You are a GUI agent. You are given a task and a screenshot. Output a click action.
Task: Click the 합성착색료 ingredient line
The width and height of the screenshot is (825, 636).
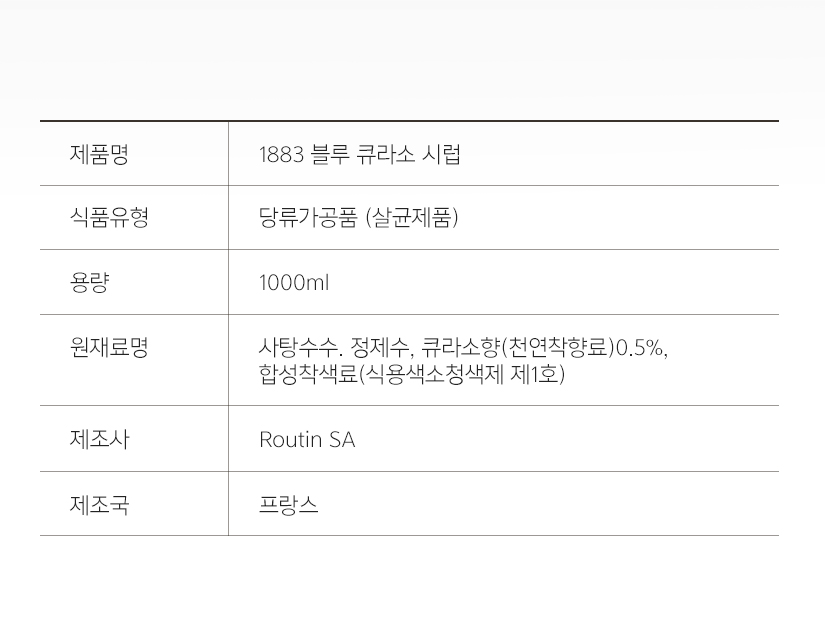(412, 375)
